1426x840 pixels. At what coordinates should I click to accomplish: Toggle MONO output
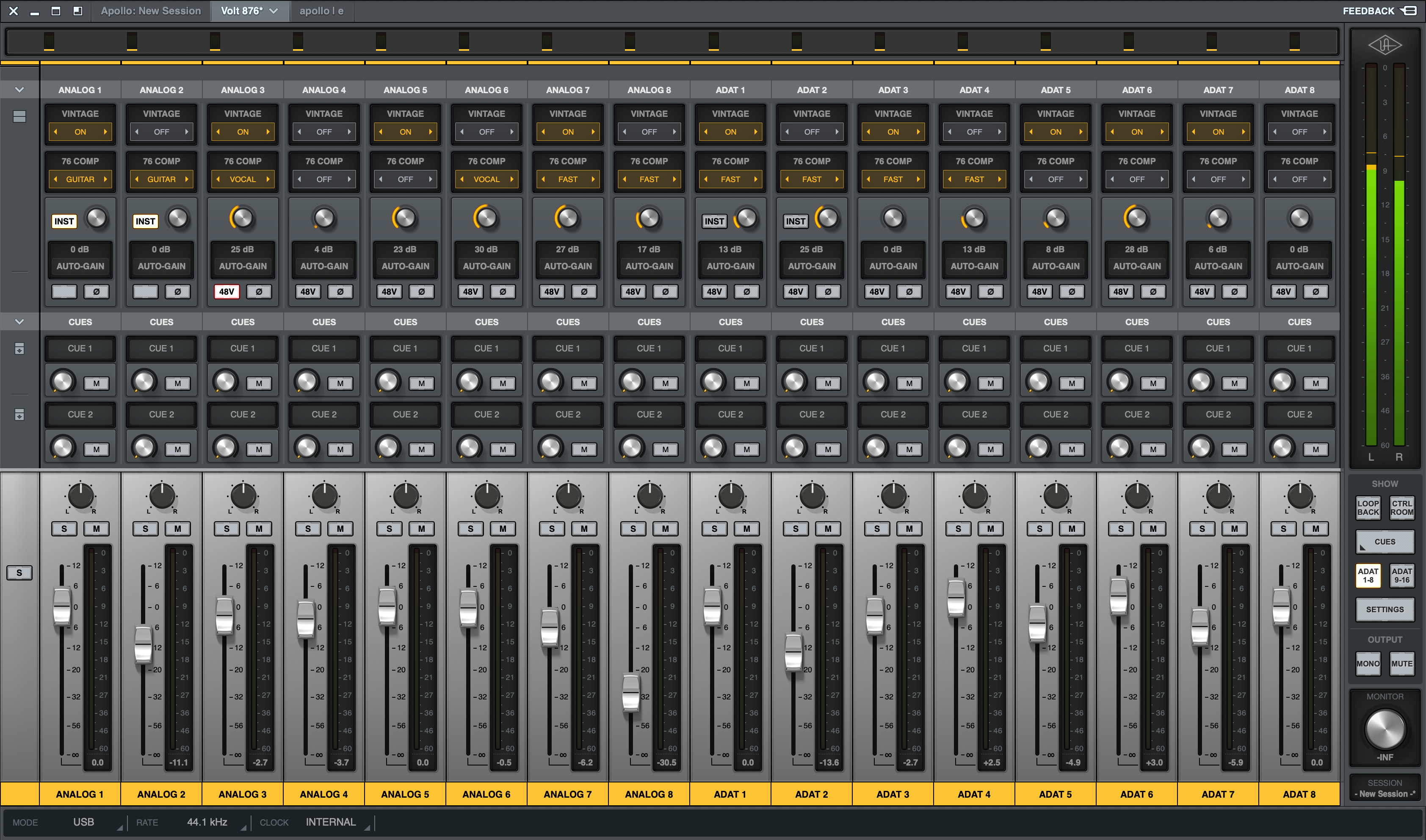tap(1368, 664)
